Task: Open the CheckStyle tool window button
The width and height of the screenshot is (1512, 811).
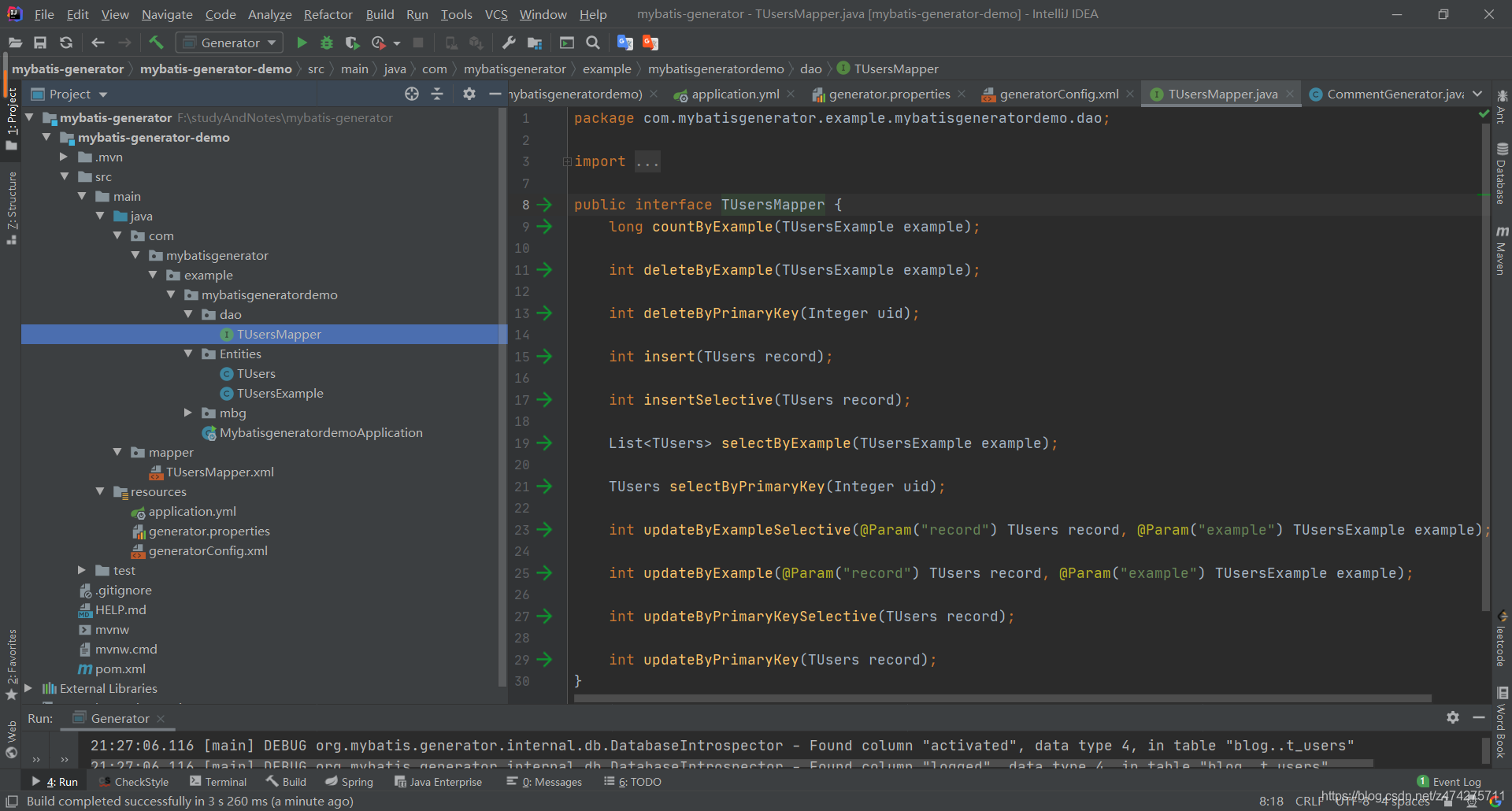Action: tap(134, 782)
